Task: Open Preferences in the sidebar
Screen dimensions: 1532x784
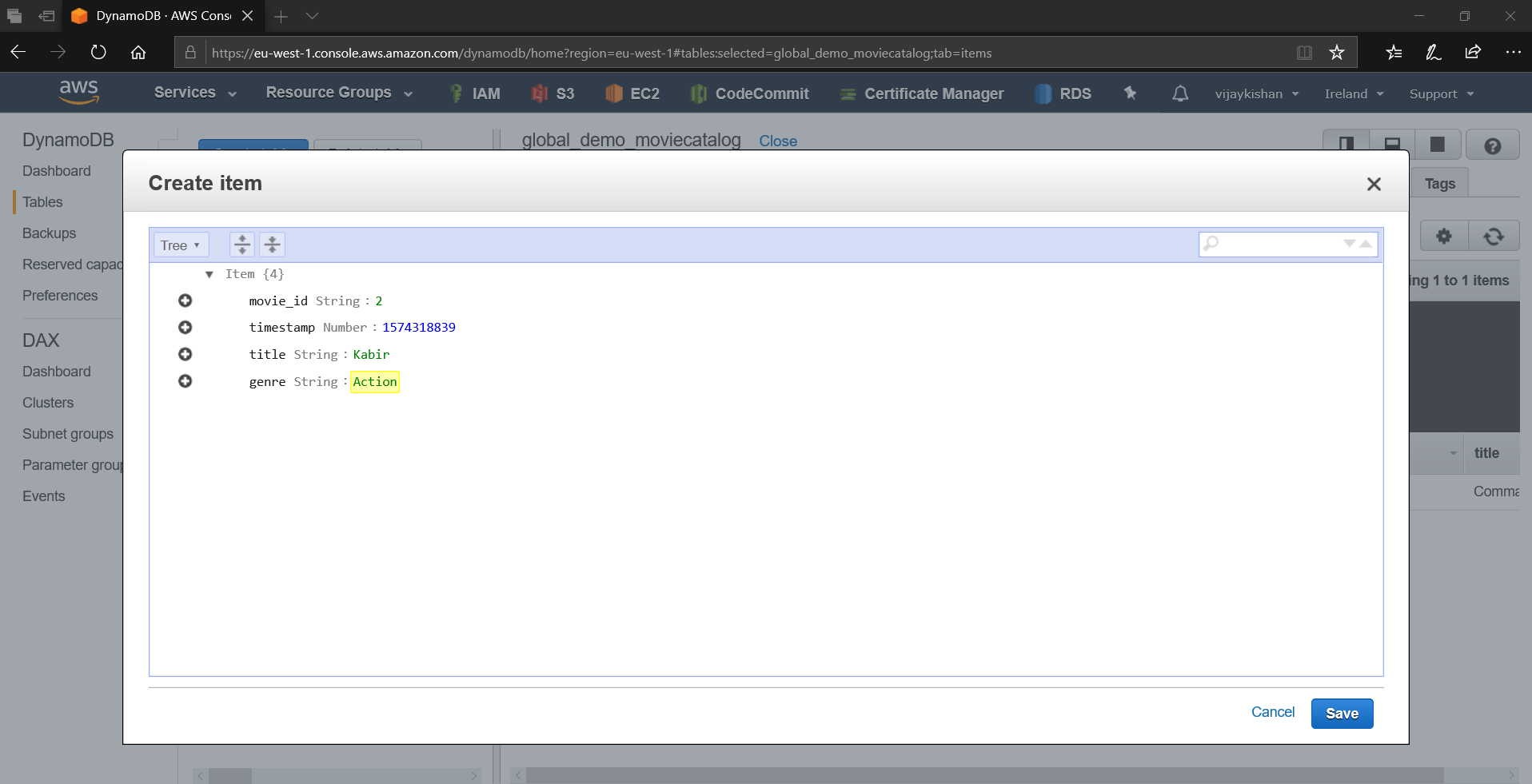Action: (x=60, y=296)
